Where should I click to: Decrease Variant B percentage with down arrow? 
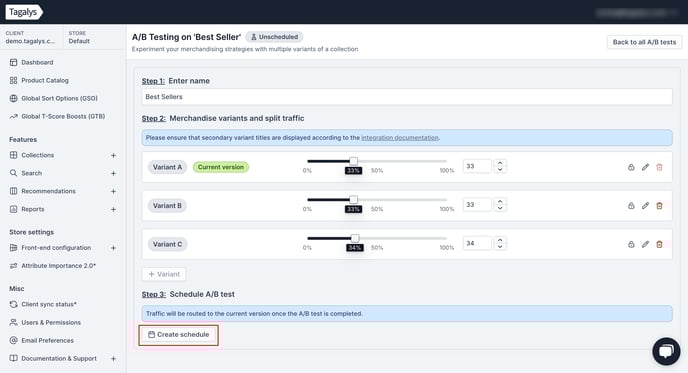point(500,208)
